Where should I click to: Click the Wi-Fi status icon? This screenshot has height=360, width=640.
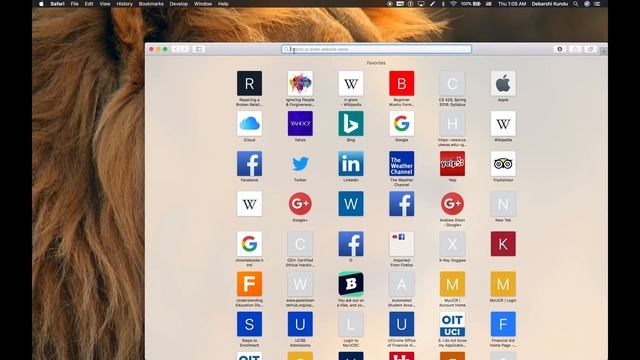pyautogui.click(x=453, y=4)
